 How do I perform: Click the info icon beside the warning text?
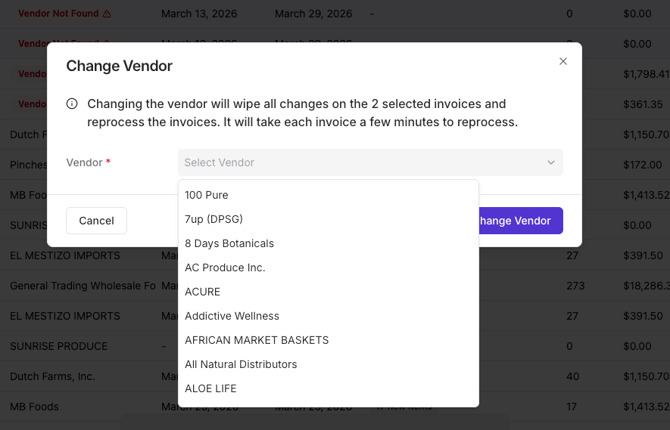click(72, 104)
